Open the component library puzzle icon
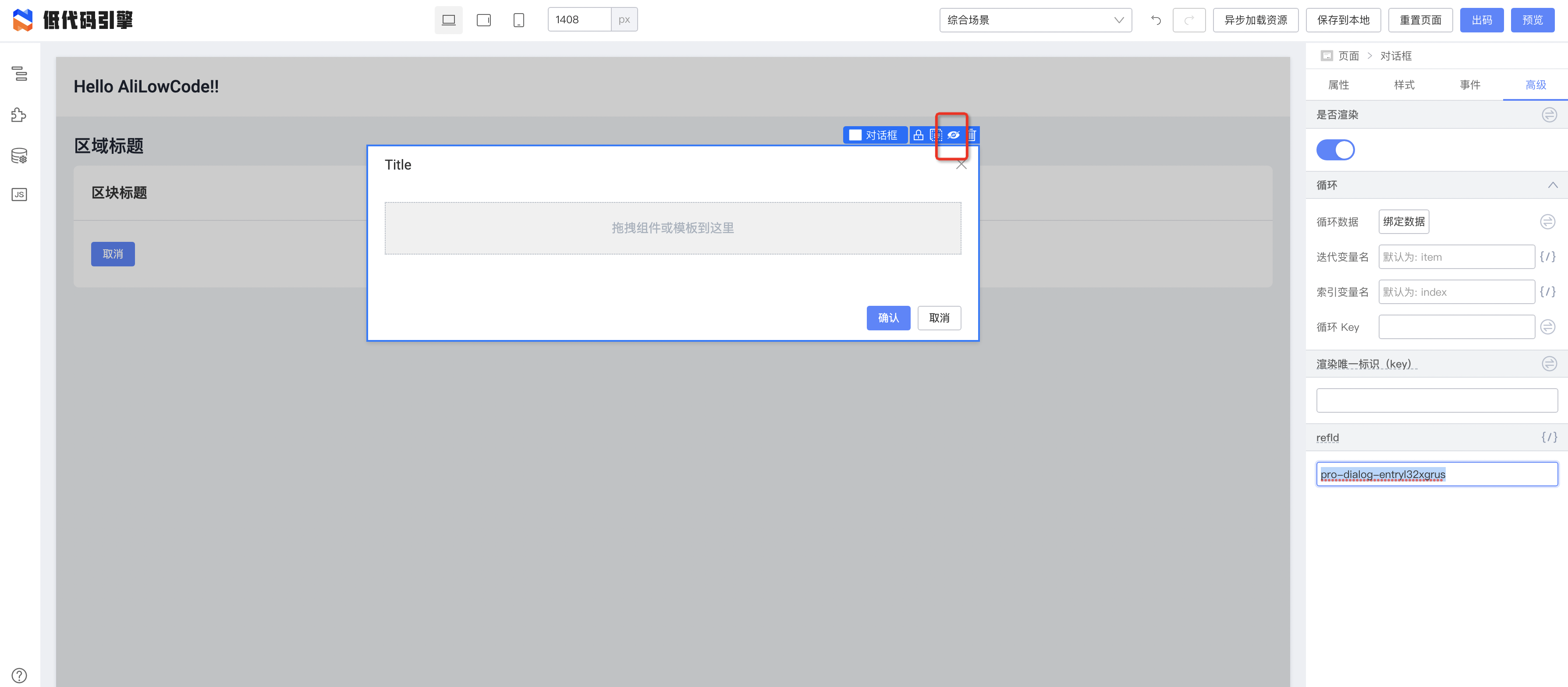Viewport: 1568px width, 687px height. click(19, 114)
